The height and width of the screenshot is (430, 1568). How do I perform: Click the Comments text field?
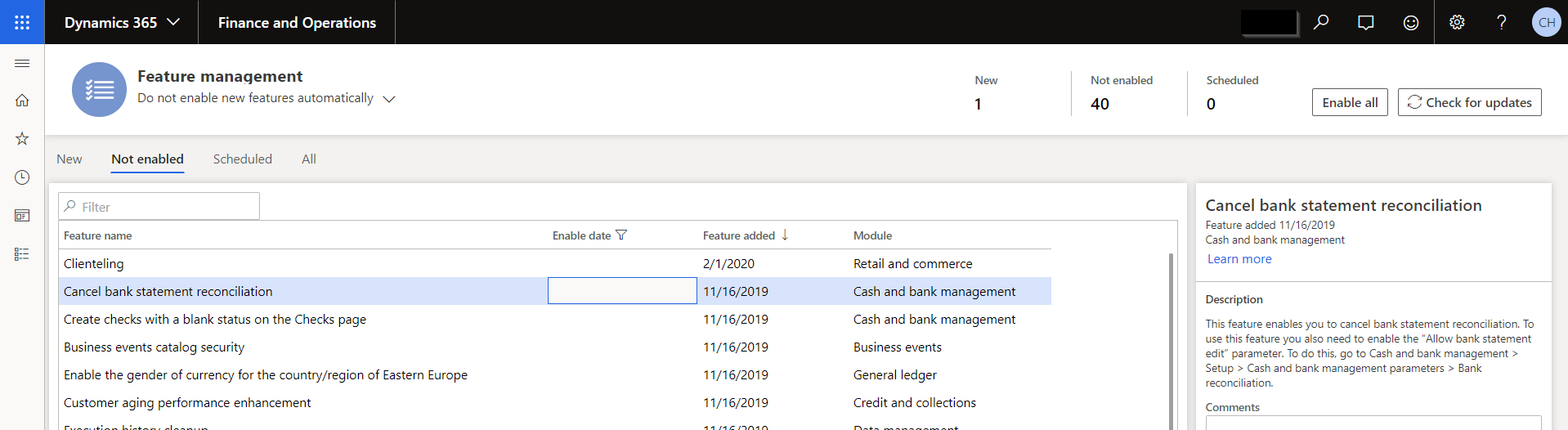(x=1373, y=423)
